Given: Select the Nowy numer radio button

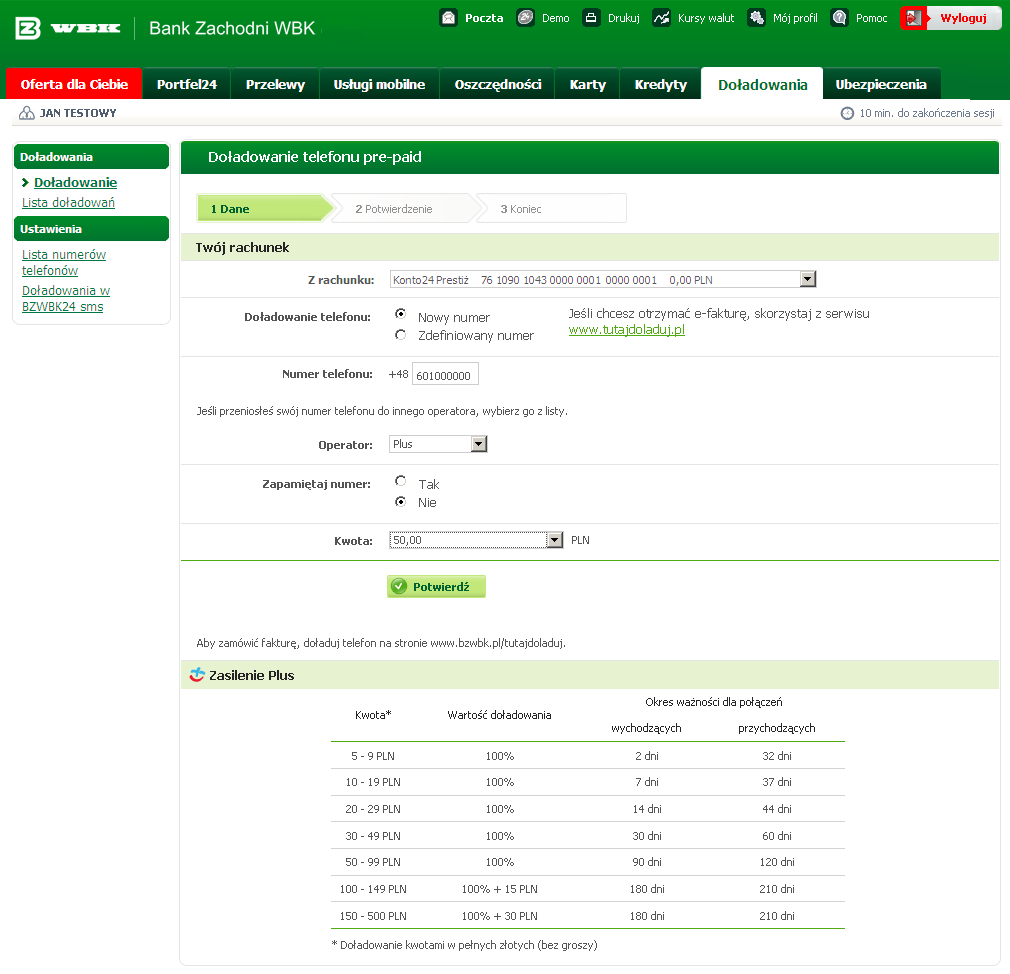Looking at the screenshot, I should click(x=401, y=314).
